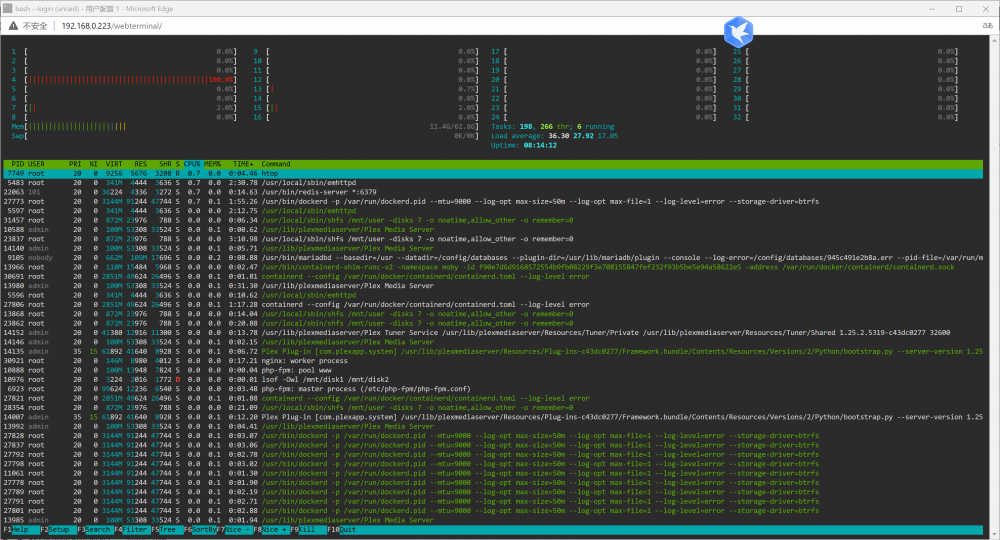Select dockerd process row with PID 27773
Viewport: 1000px width, 540px height.
pyautogui.click(x=493, y=201)
